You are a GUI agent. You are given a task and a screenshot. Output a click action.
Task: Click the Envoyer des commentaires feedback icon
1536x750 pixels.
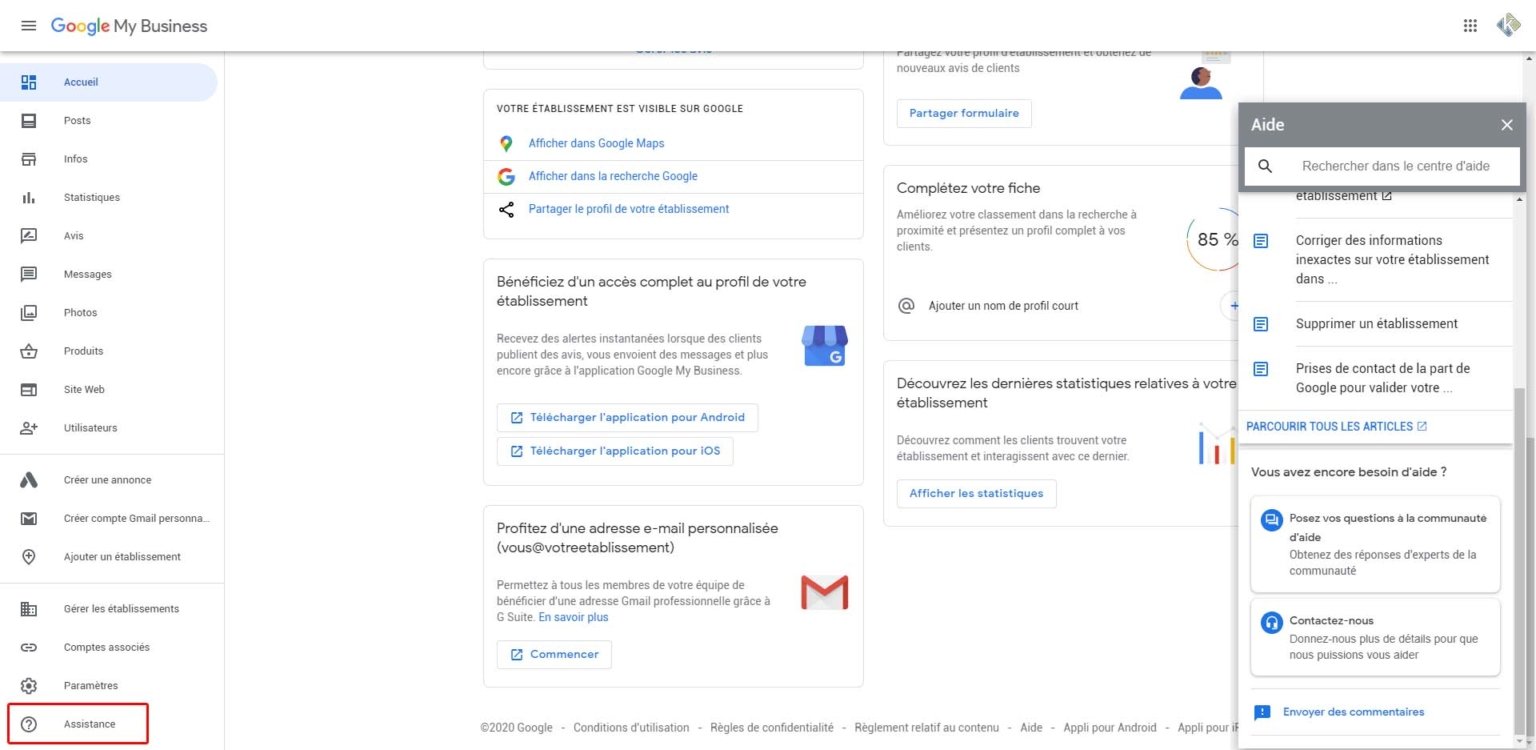(1262, 712)
